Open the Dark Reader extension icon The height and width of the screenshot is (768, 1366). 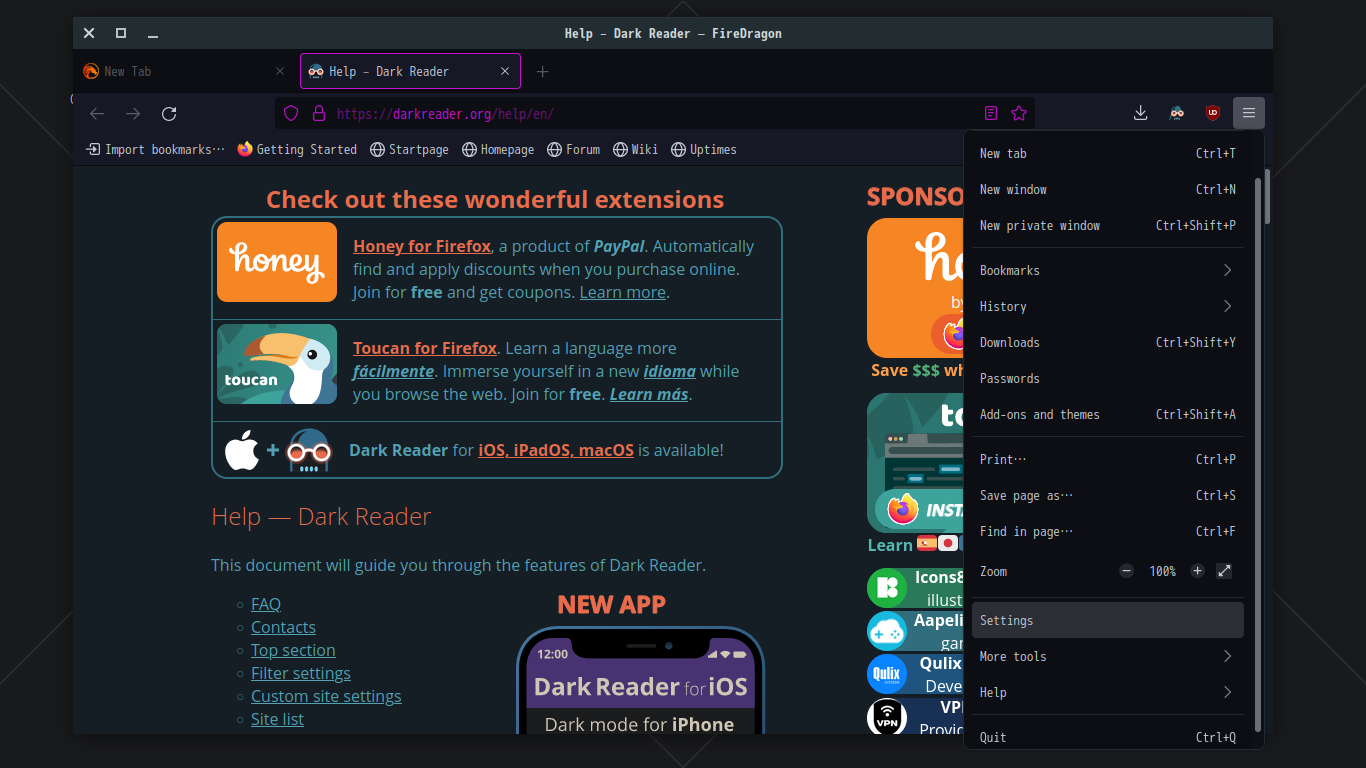click(x=1177, y=113)
